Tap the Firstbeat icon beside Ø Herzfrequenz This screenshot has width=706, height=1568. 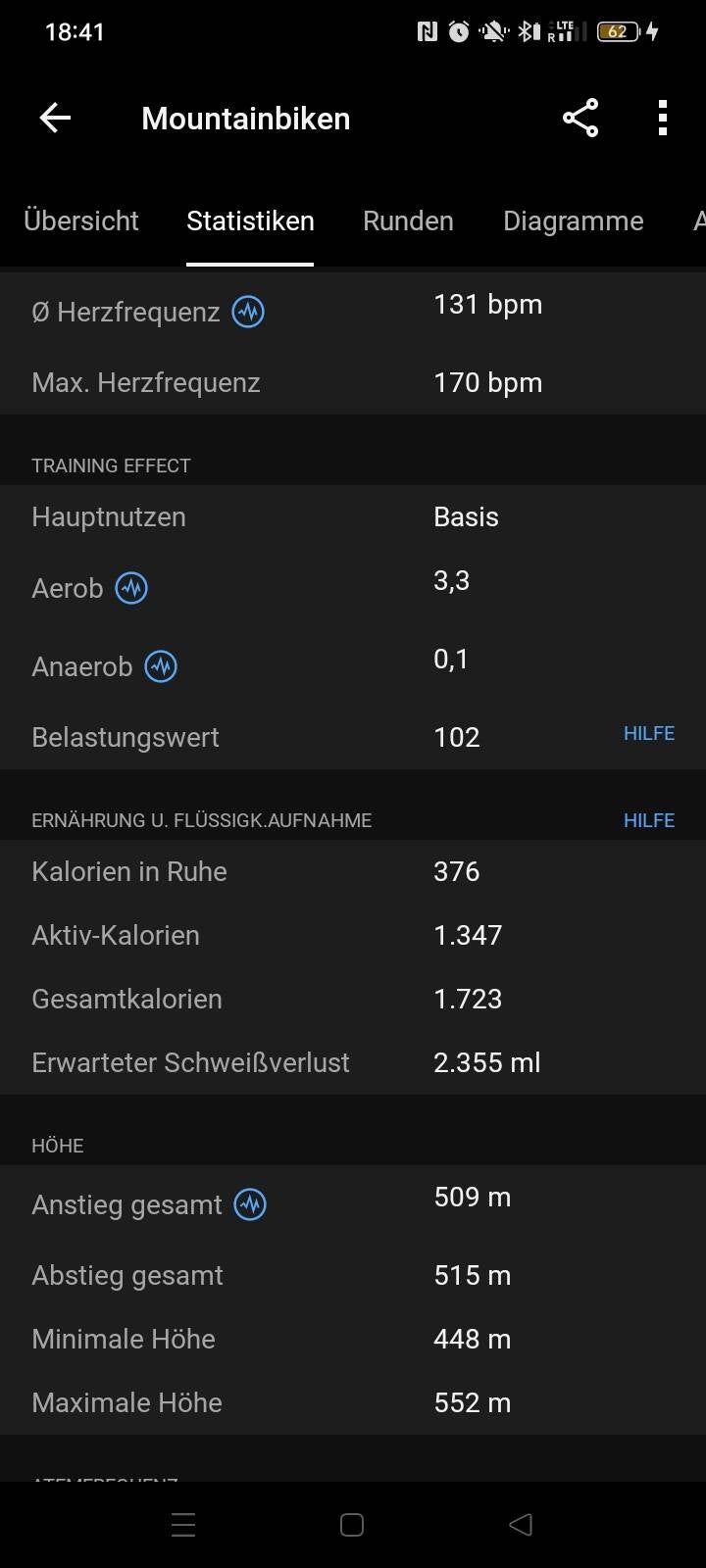click(248, 313)
